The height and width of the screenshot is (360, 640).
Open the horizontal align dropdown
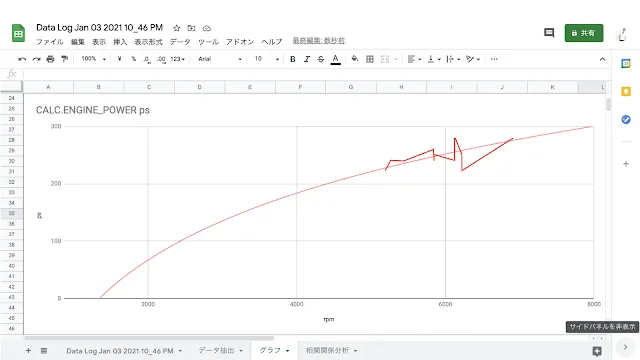[x=414, y=59]
